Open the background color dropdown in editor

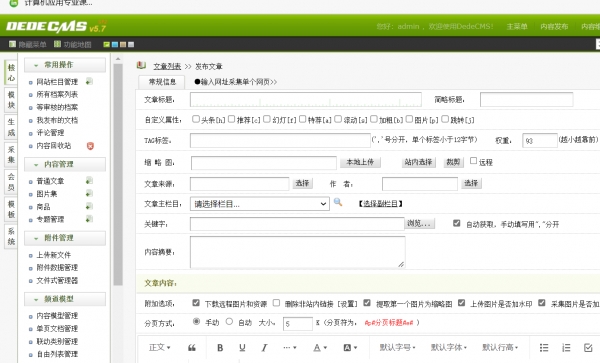pyautogui.click(x=350, y=347)
